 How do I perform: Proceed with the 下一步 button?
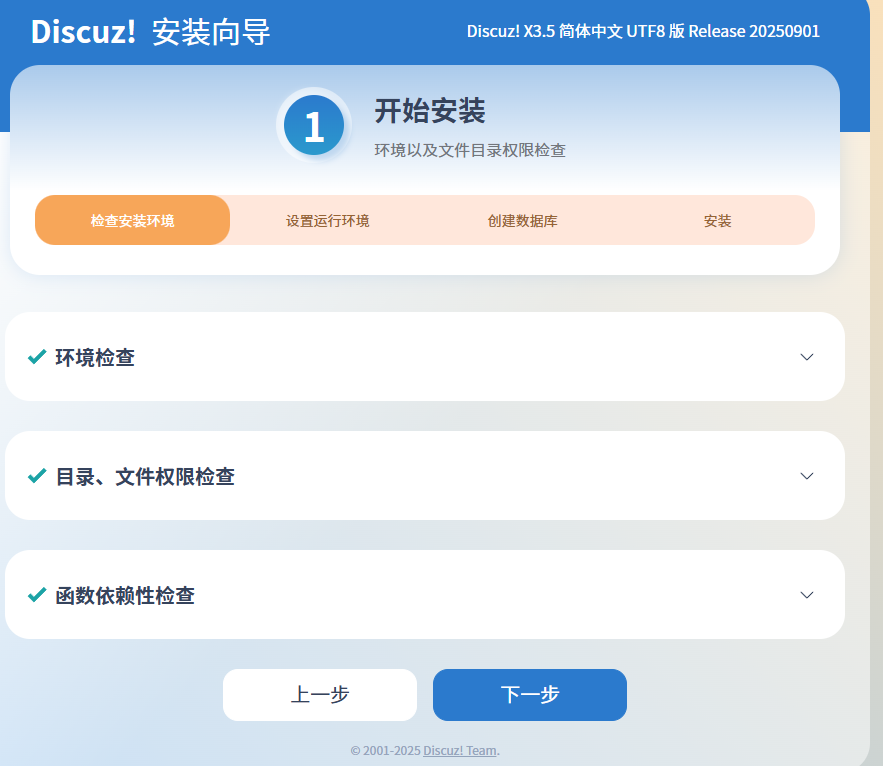point(530,695)
